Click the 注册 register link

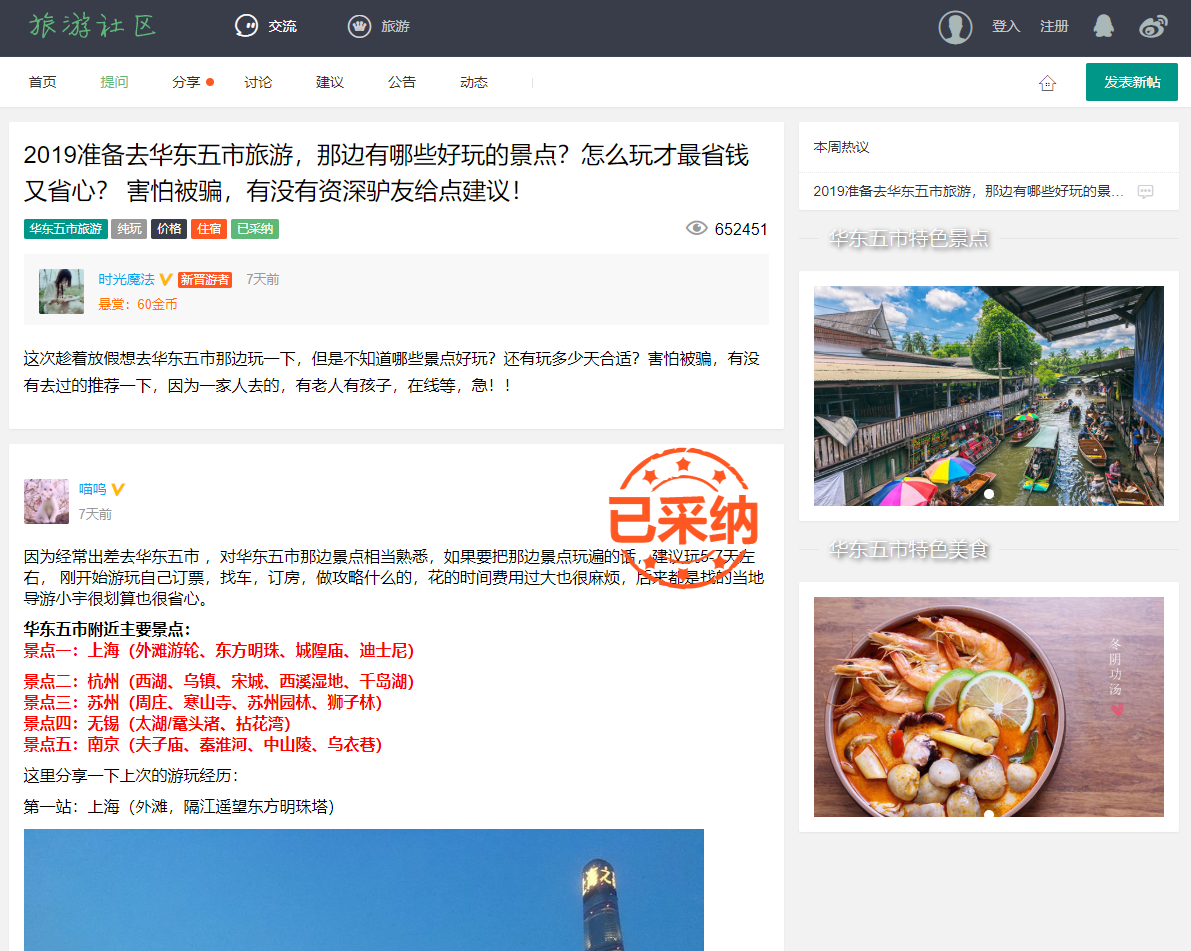click(x=1054, y=26)
